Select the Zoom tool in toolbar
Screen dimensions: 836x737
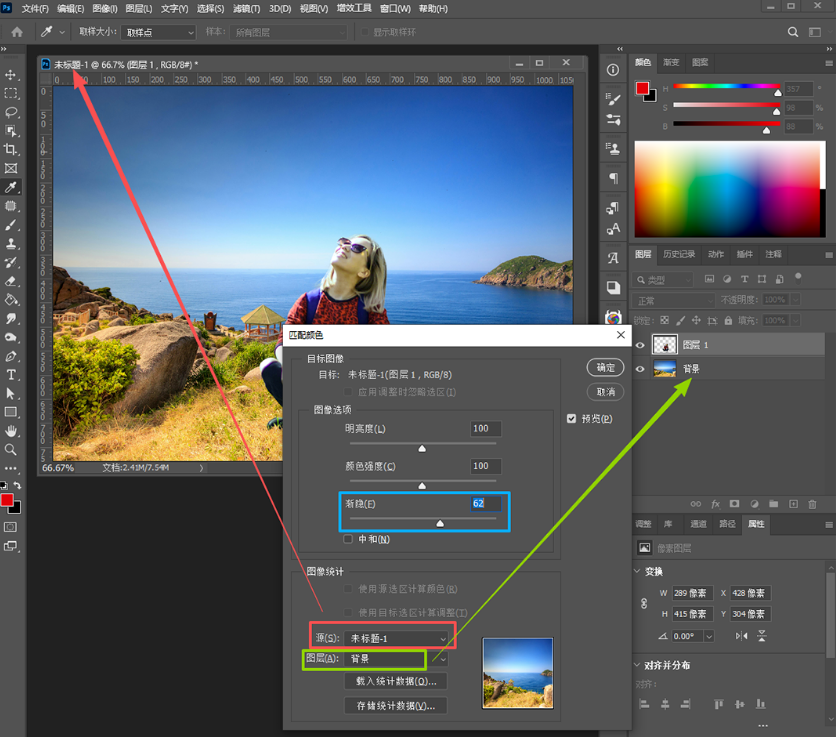[x=11, y=450]
